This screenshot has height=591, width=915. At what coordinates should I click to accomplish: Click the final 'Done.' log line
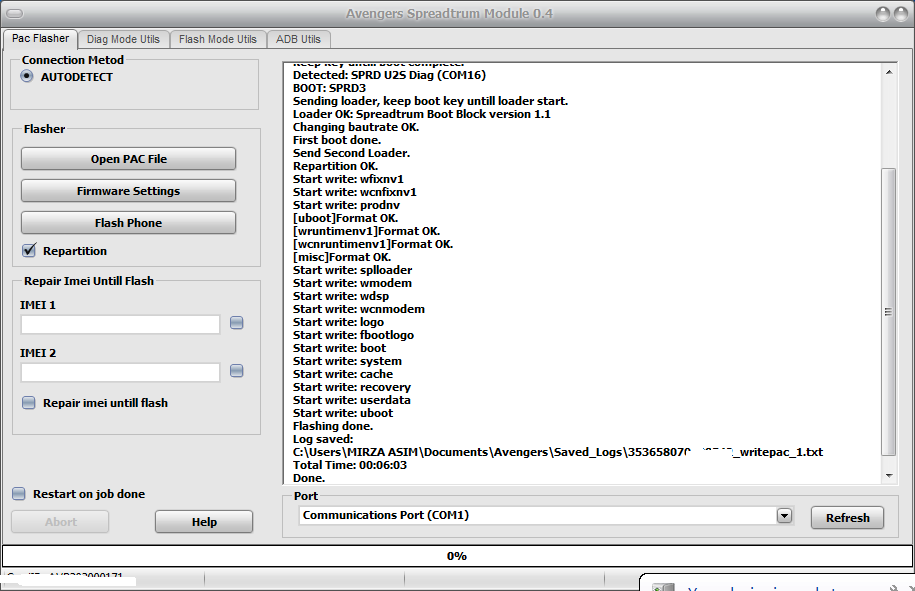tap(309, 478)
